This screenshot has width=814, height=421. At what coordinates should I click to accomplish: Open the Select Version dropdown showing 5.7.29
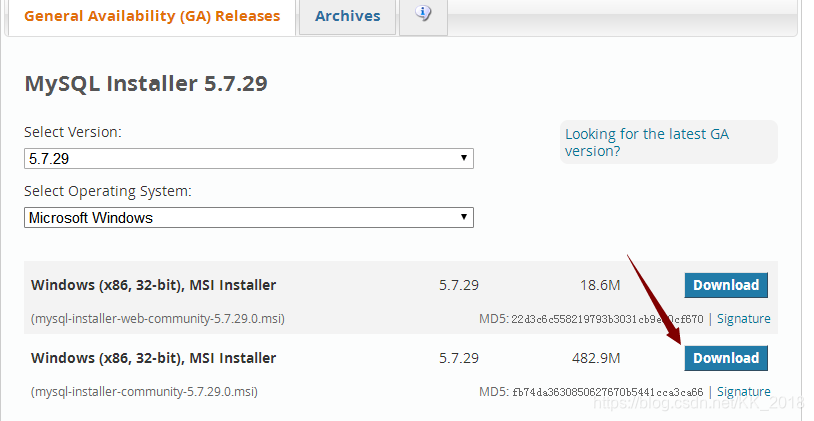[249, 159]
